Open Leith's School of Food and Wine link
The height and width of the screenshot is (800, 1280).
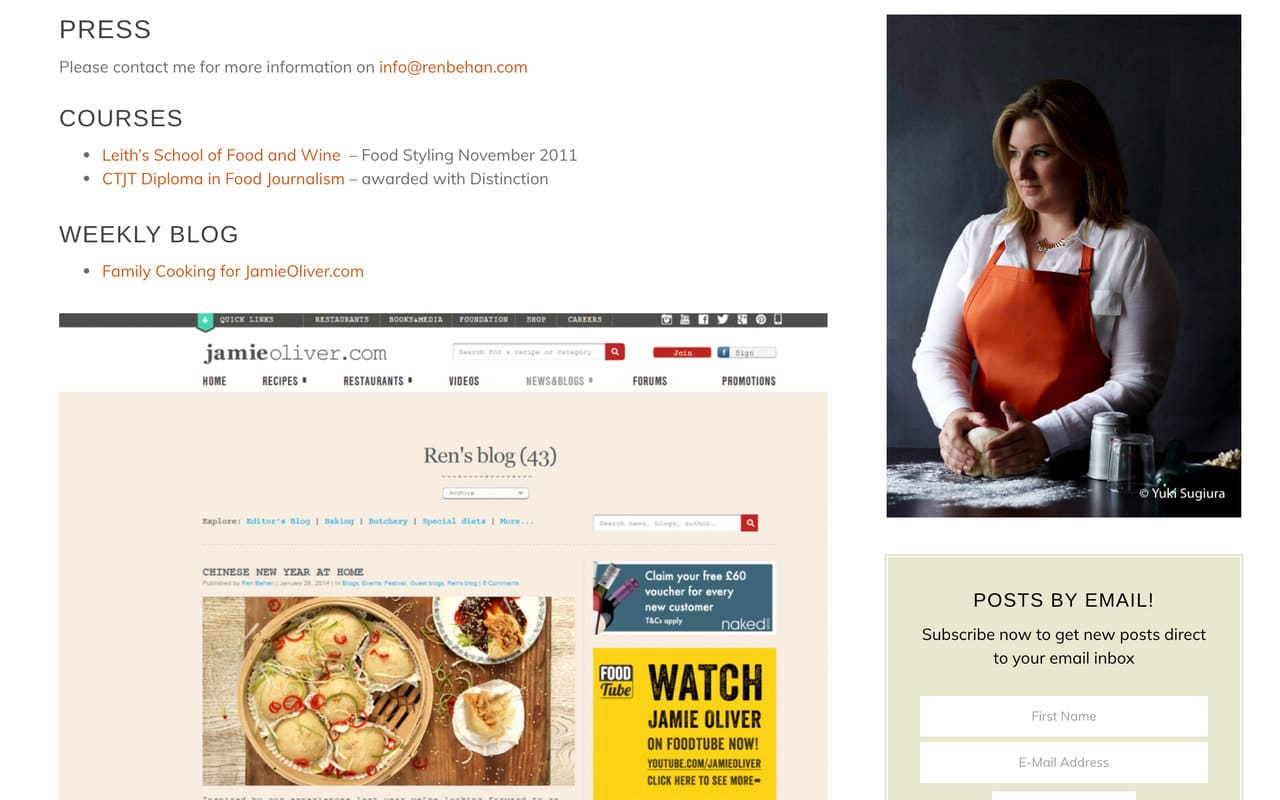(x=221, y=155)
